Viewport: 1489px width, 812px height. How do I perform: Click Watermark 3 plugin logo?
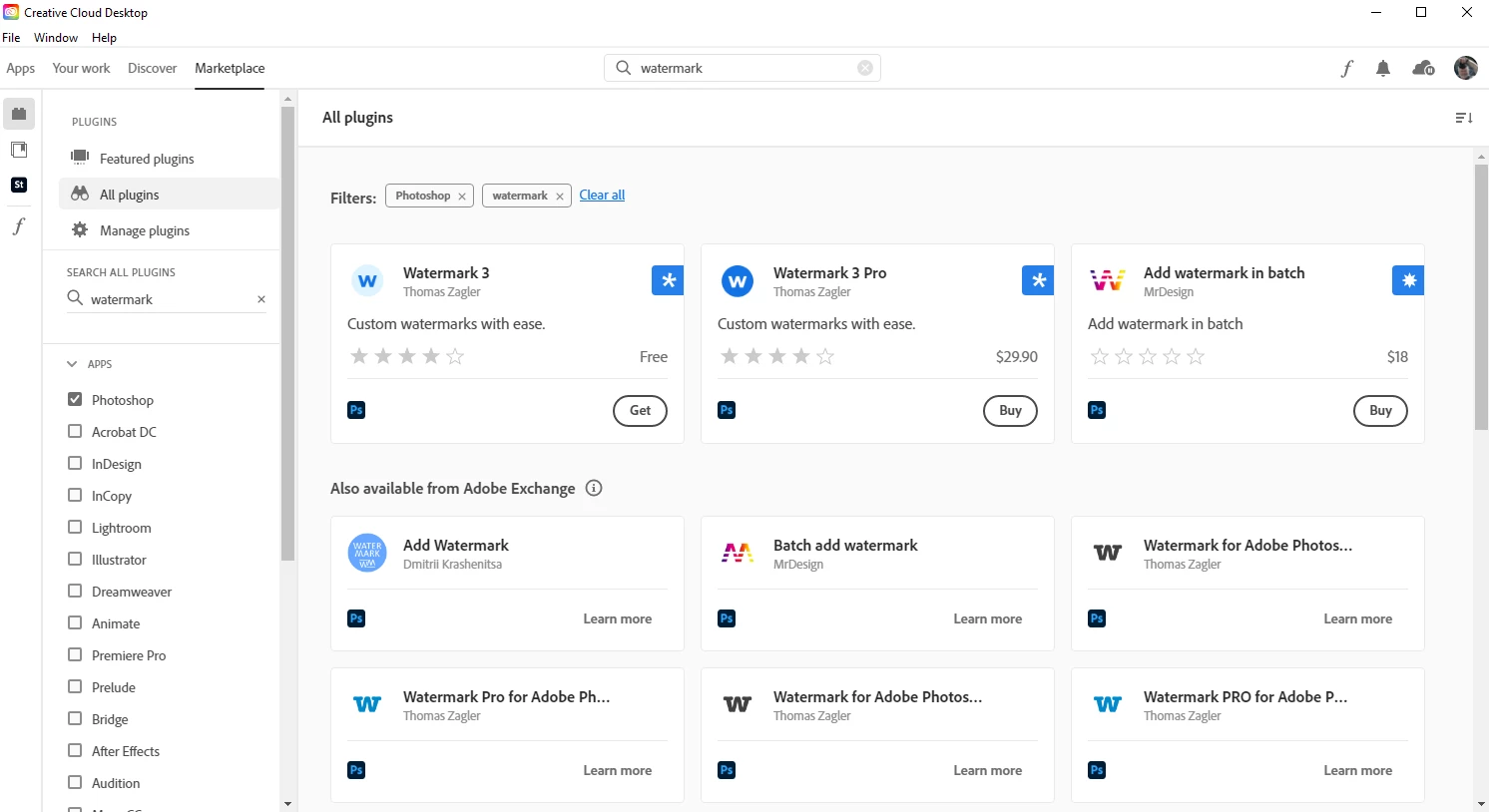pyautogui.click(x=367, y=281)
